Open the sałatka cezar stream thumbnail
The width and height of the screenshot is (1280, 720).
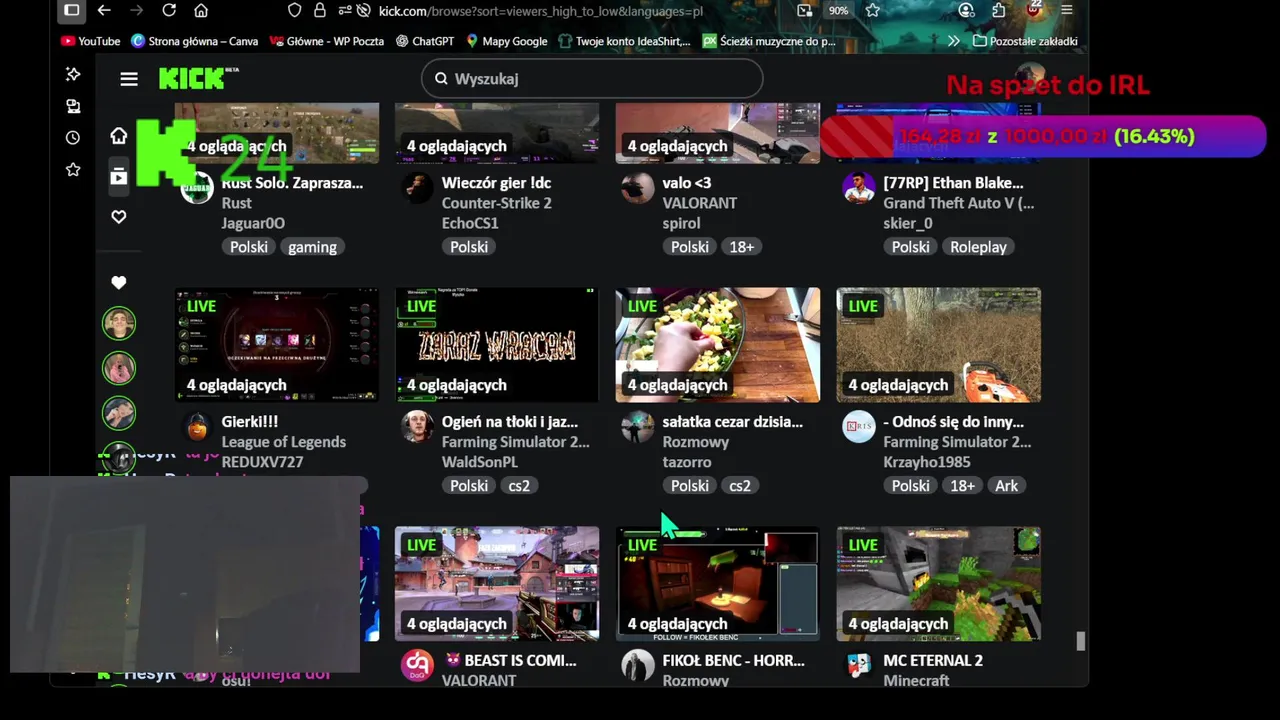tap(718, 345)
